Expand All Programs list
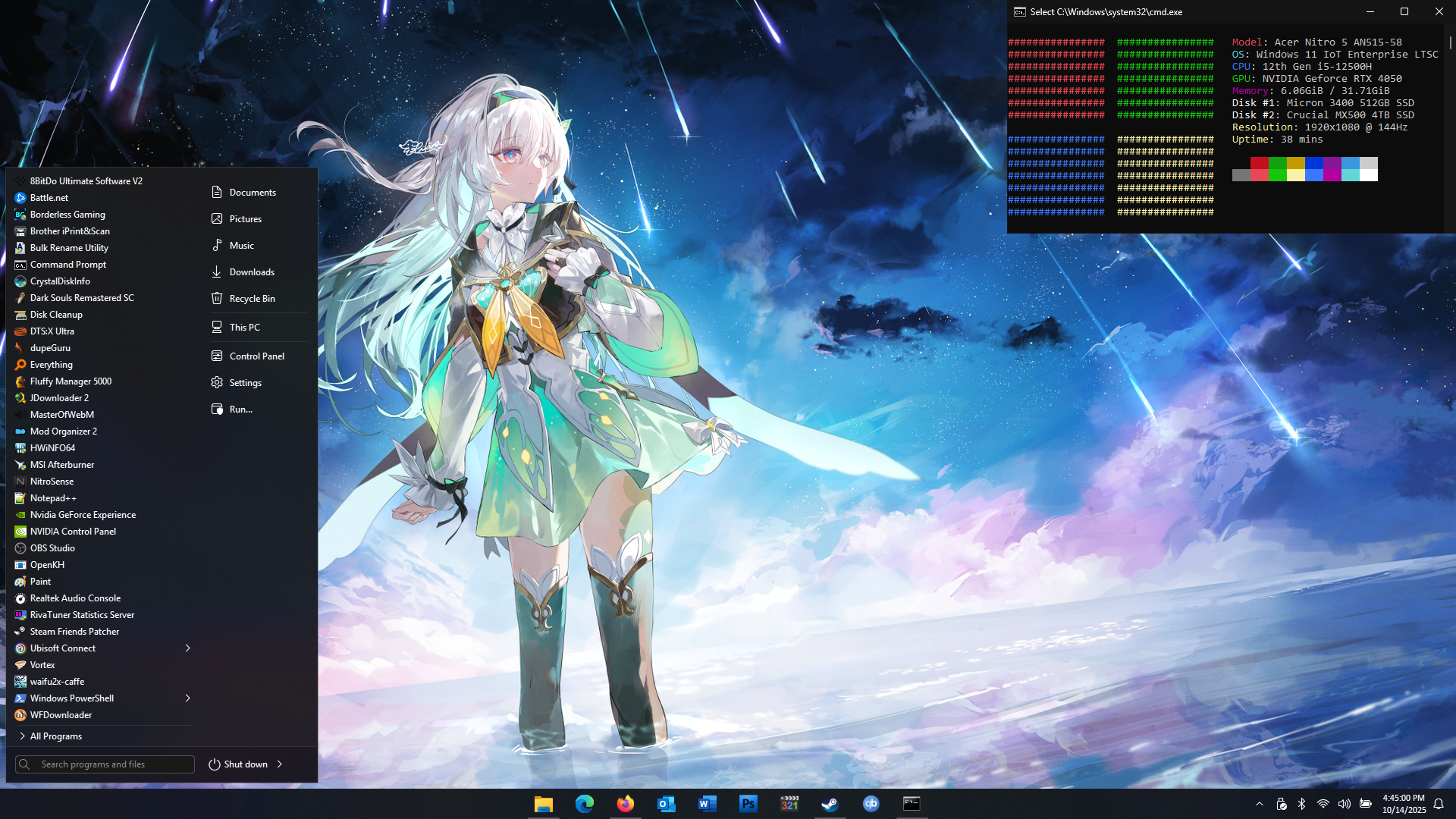 coord(56,736)
